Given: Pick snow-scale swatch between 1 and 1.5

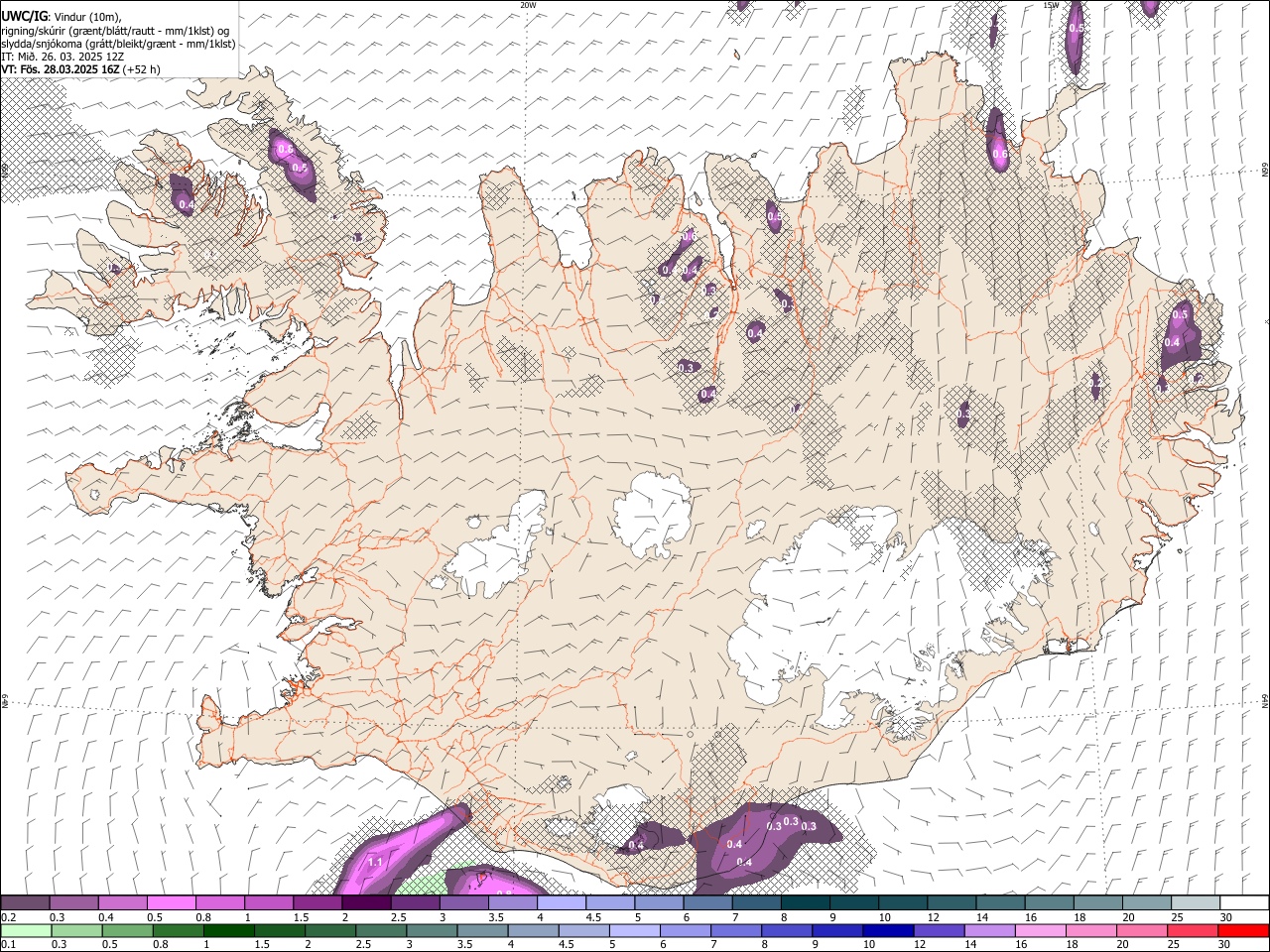Looking at the screenshot, I should pyautogui.click(x=268, y=902).
